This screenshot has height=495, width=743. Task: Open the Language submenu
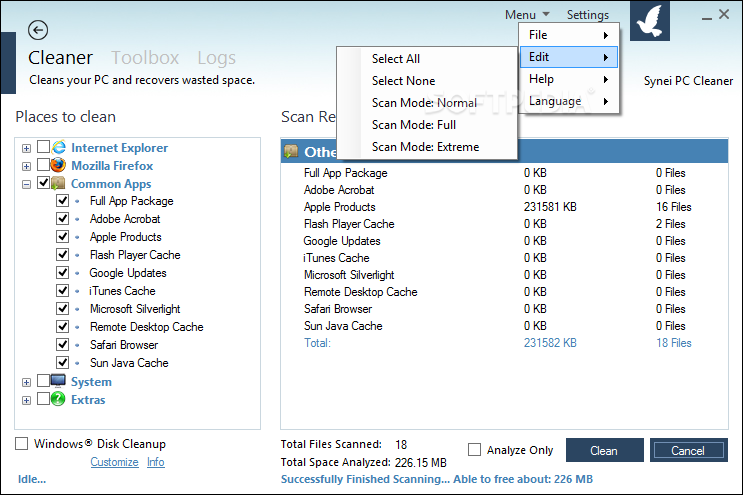pyautogui.click(x=569, y=101)
